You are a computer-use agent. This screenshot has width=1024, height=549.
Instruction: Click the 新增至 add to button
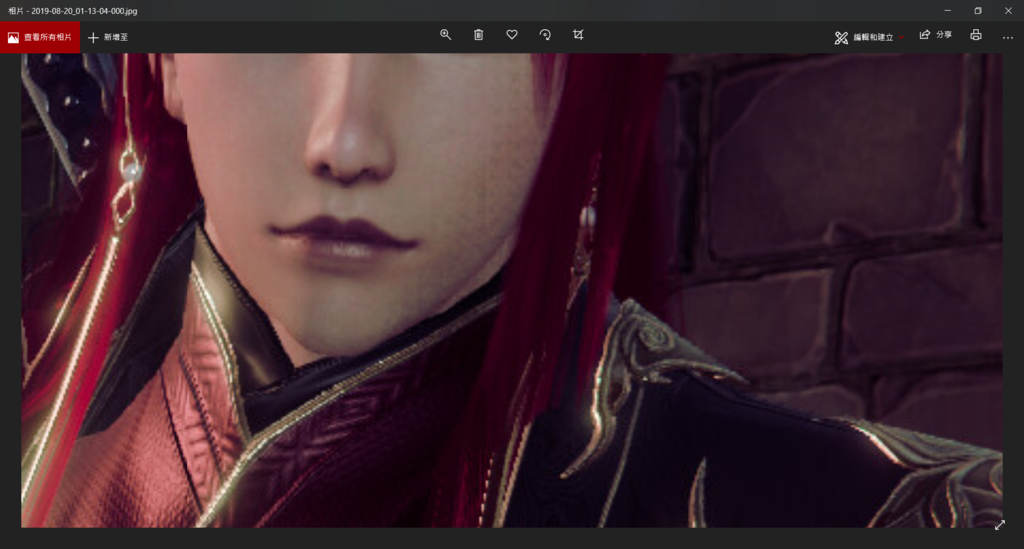pos(108,37)
